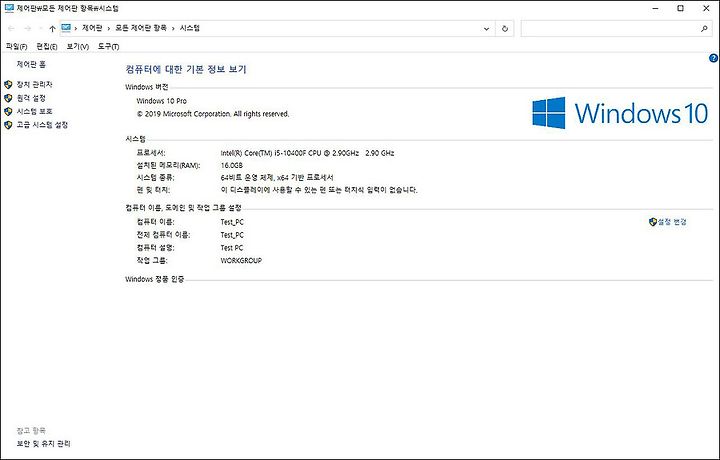
Task: Open 보안 및 유지 관리 link
Action: point(44,443)
